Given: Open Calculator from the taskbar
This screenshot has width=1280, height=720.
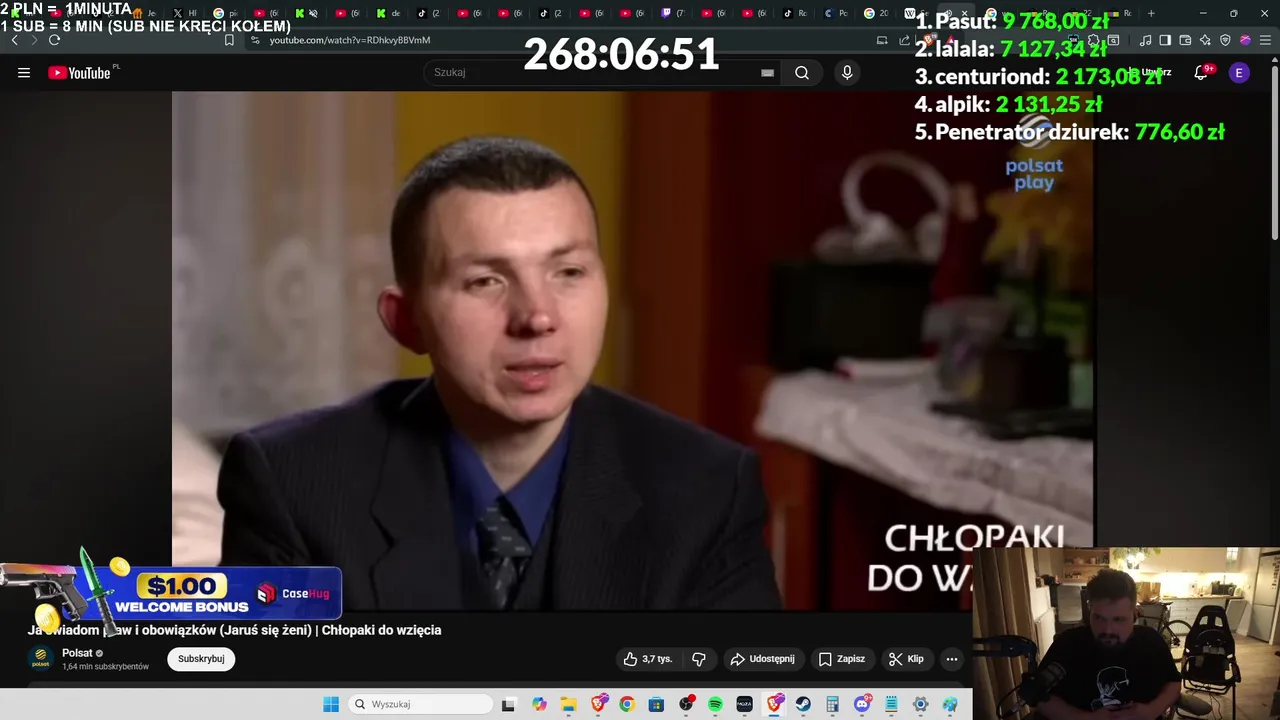Looking at the screenshot, I should (832, 705).
